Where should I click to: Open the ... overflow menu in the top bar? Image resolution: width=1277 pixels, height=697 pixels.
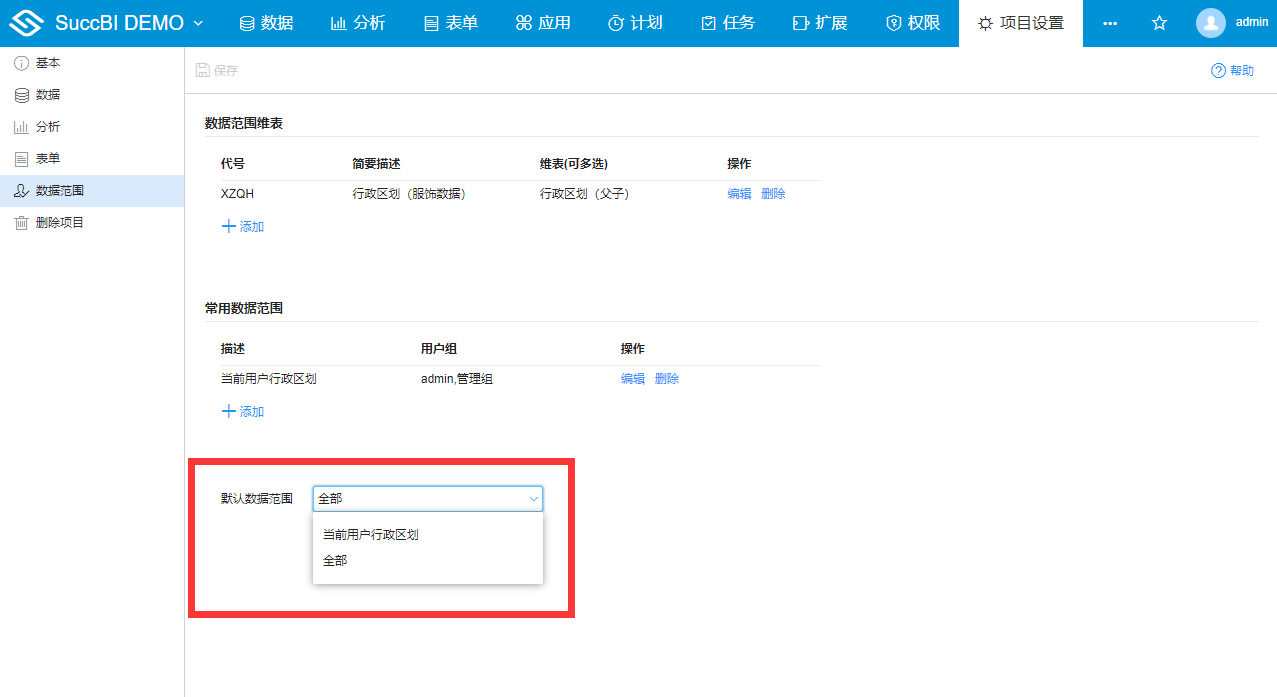[x=1109, y=22]
